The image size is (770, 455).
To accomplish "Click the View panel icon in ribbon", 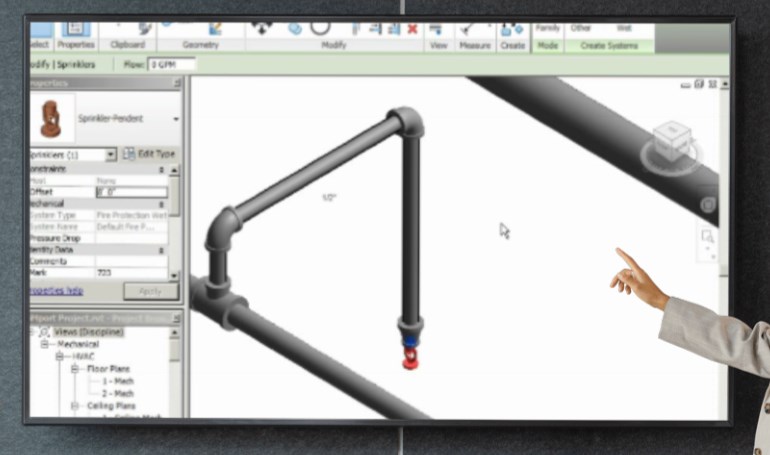I will click(x=436, y=29).
